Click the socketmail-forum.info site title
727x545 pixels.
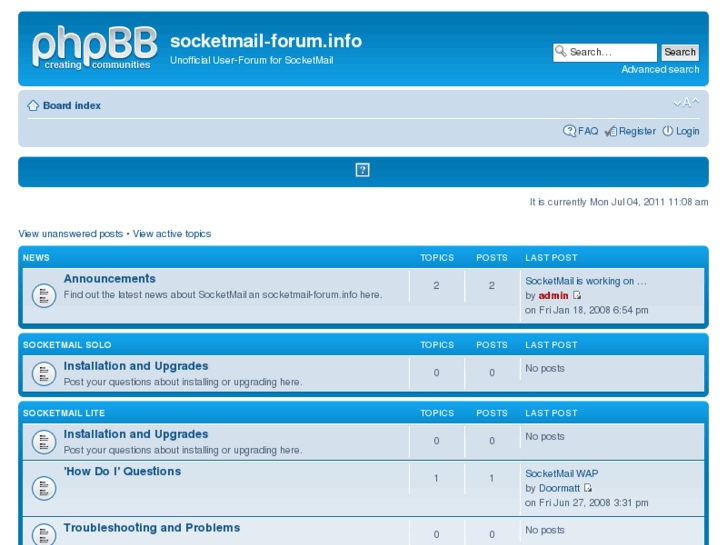pos(266,41)
